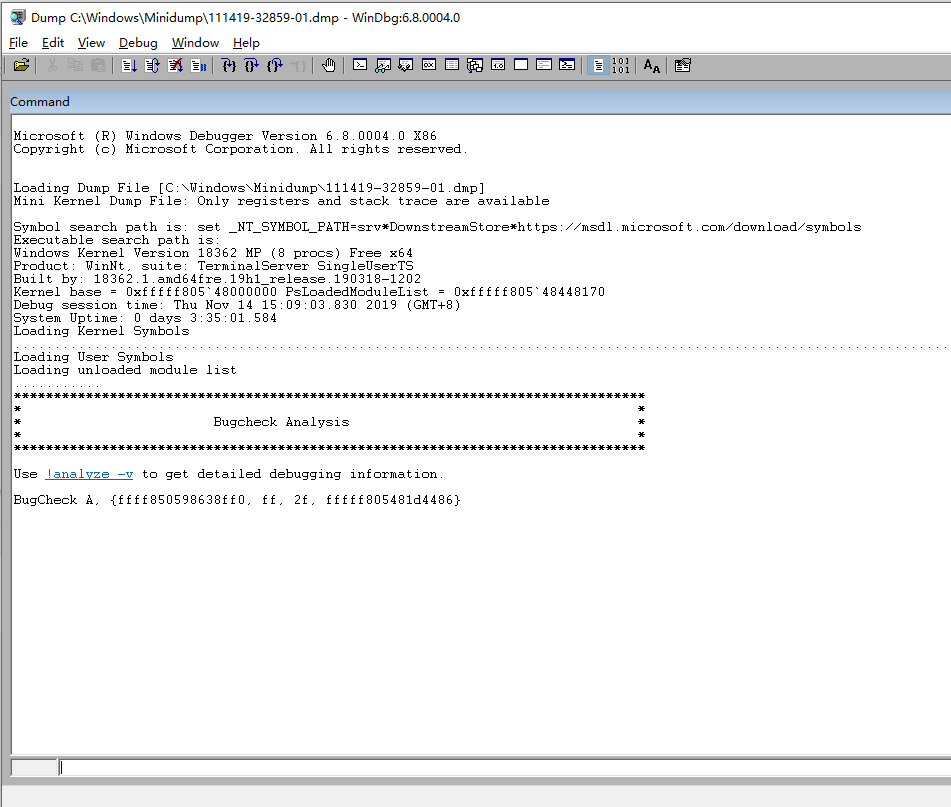Toggle source mode on with highlighted icon
This screenshot has width=951, height=807.
[597, 65]
